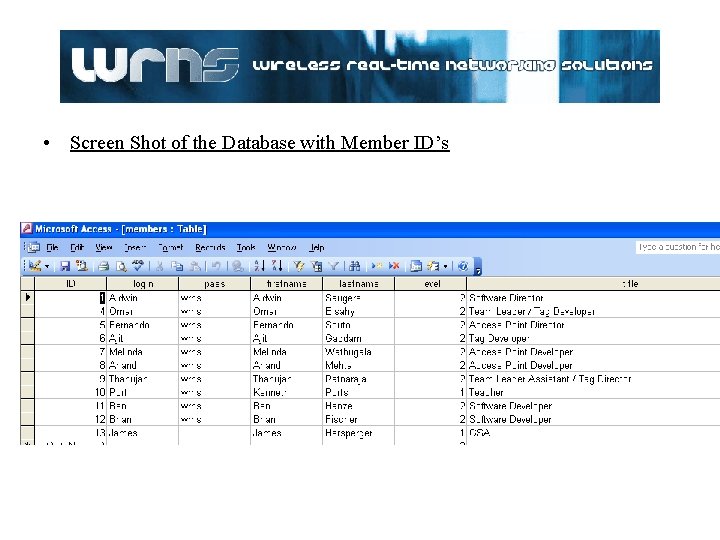Click the Undo arrow icon
Screen dimensions: 720x540
tap(216, 266)
